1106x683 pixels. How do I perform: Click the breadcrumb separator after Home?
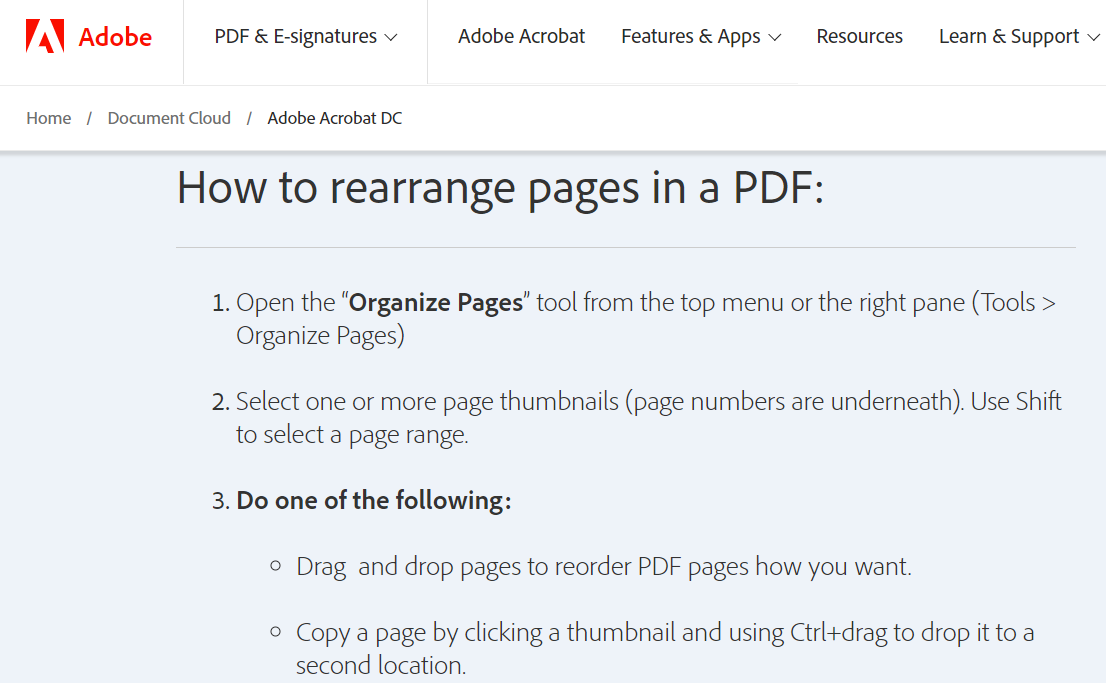(x=88, y=118)
